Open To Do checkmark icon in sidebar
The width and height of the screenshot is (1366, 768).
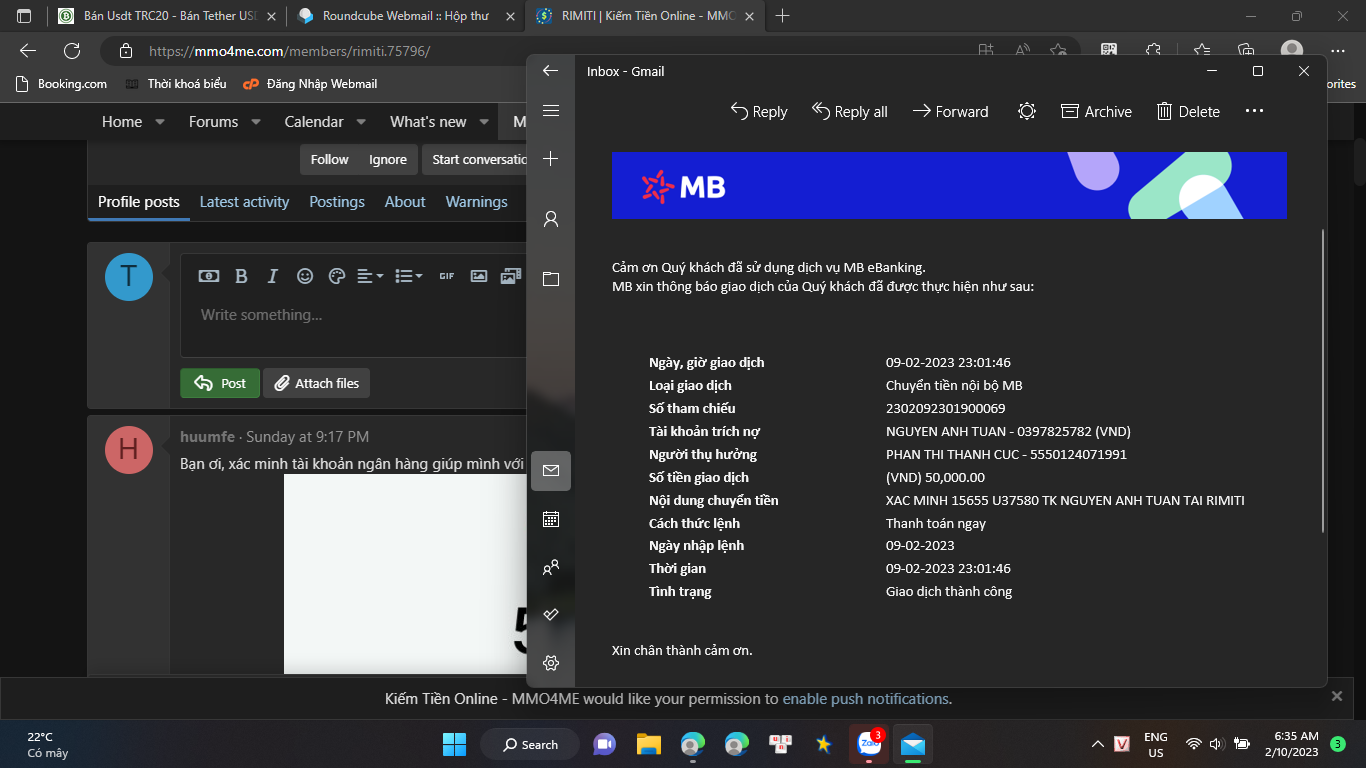(x=550, y=614)
